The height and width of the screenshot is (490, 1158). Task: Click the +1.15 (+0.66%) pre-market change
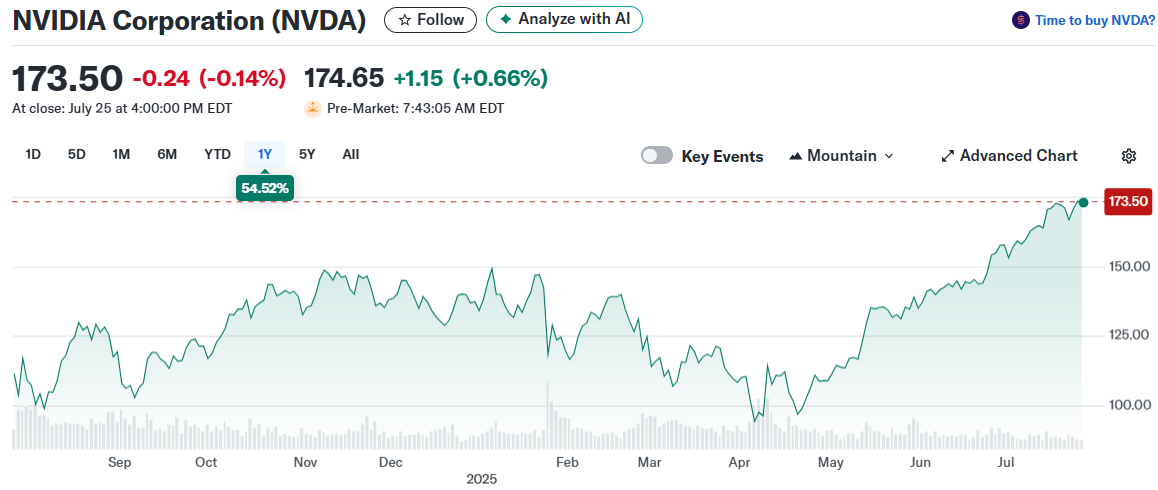coord(470,78)
